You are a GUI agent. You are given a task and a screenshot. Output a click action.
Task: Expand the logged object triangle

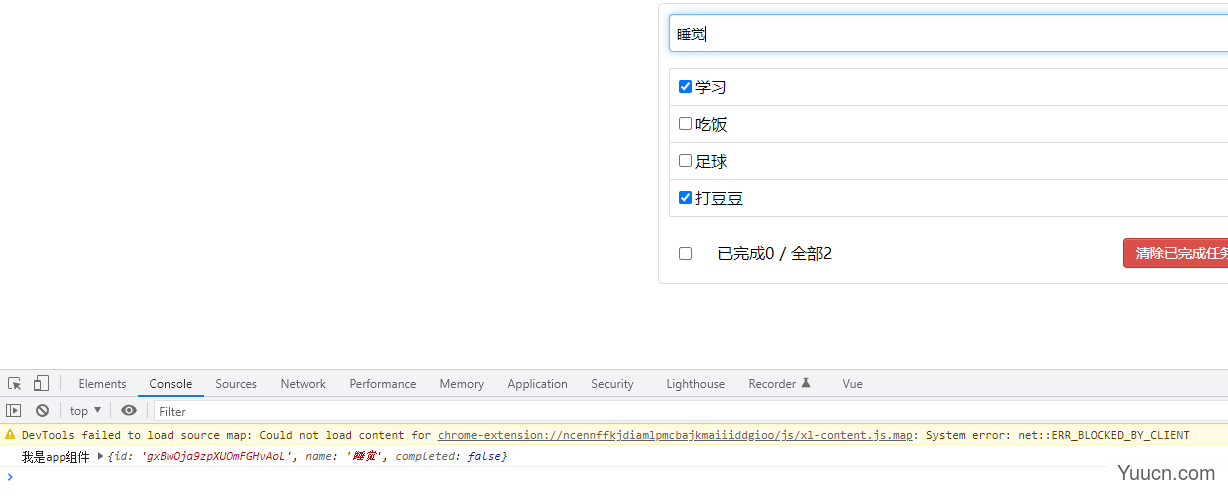(x=100, y=456)
